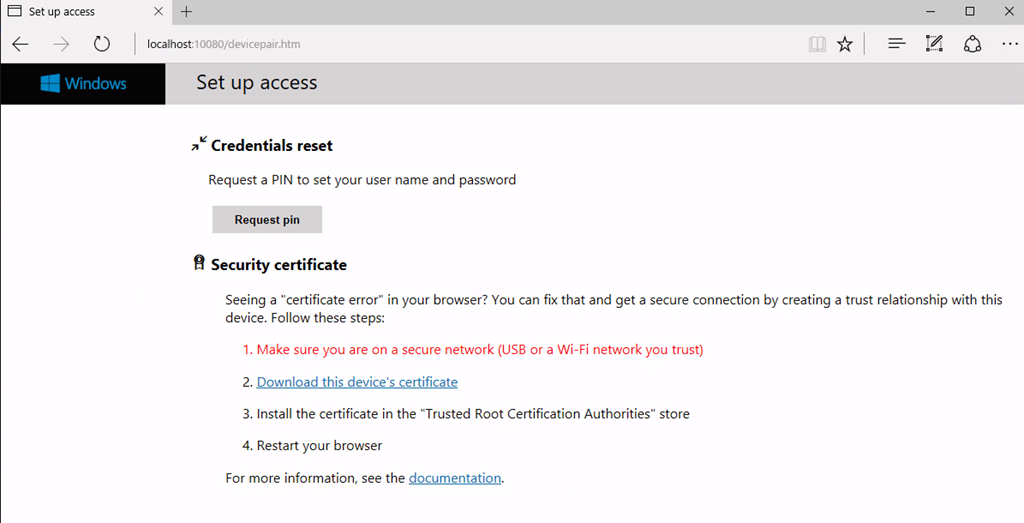Collapse the Credentials reset section
Image resolution: width=1024 pixels, height=523 pixels.
pyautogui.click(x=199, y=144)
